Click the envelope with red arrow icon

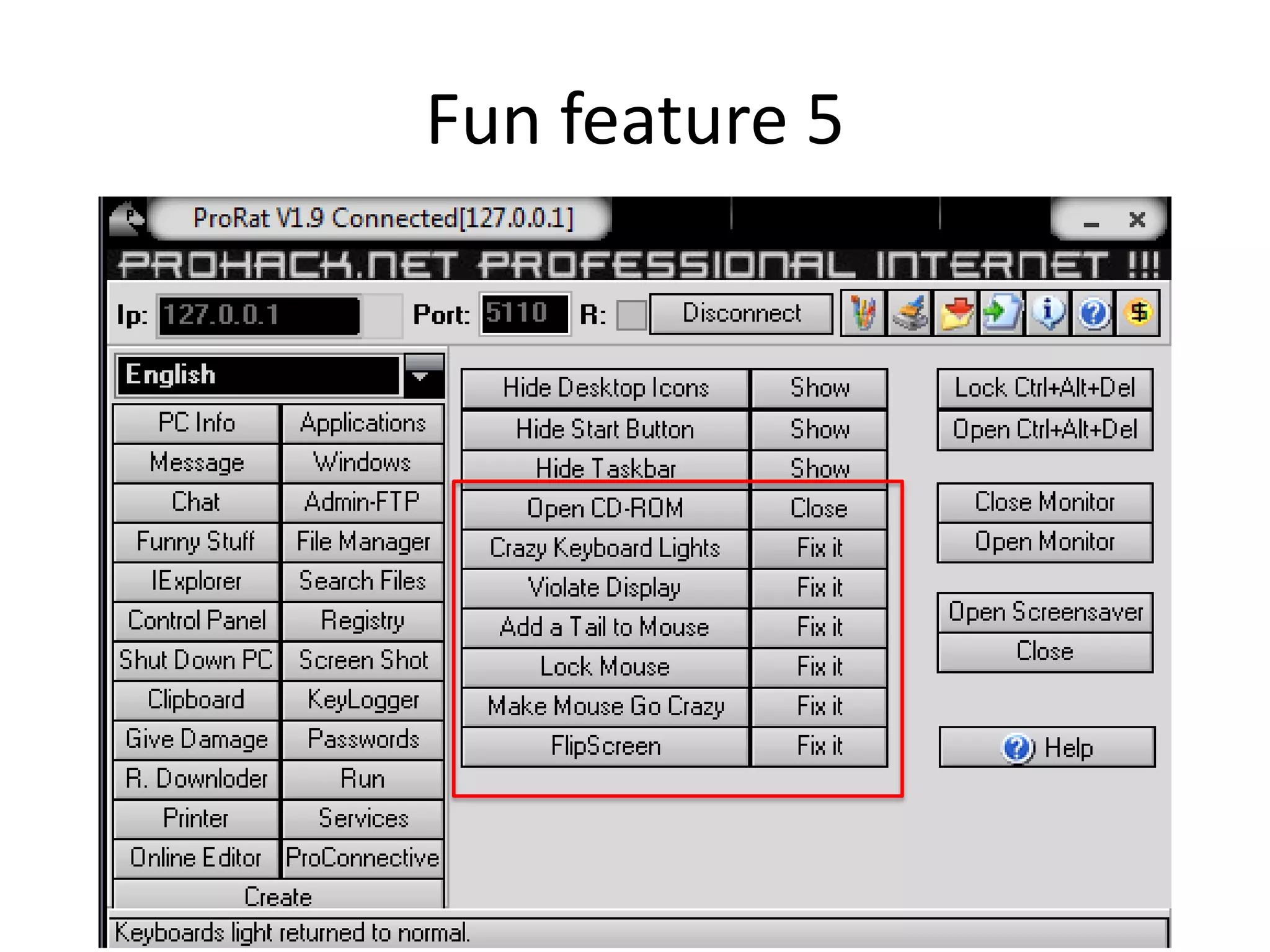[956, 313]
